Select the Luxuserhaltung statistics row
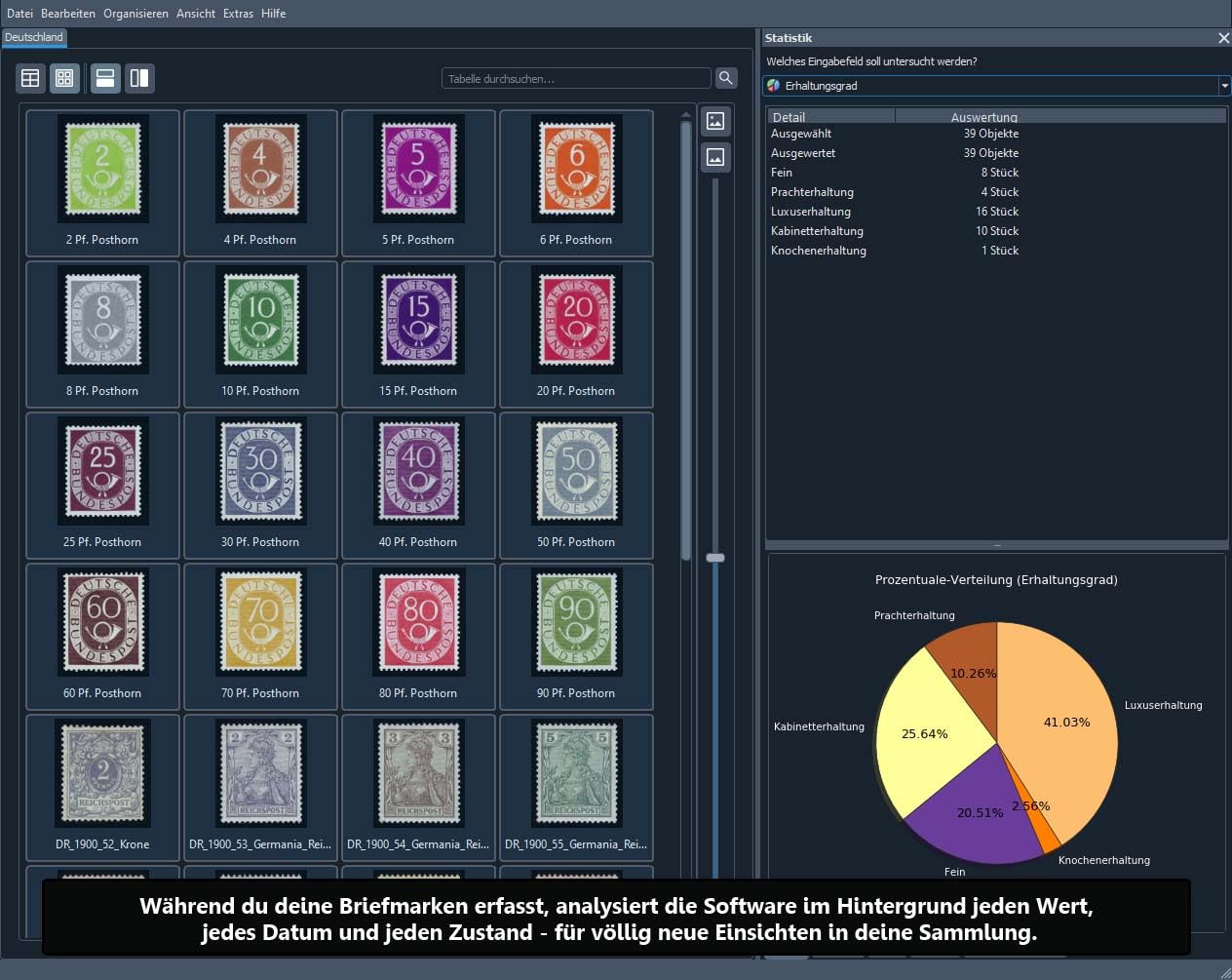Viewport: 1232px width, 980px height. tap(995, 212)
